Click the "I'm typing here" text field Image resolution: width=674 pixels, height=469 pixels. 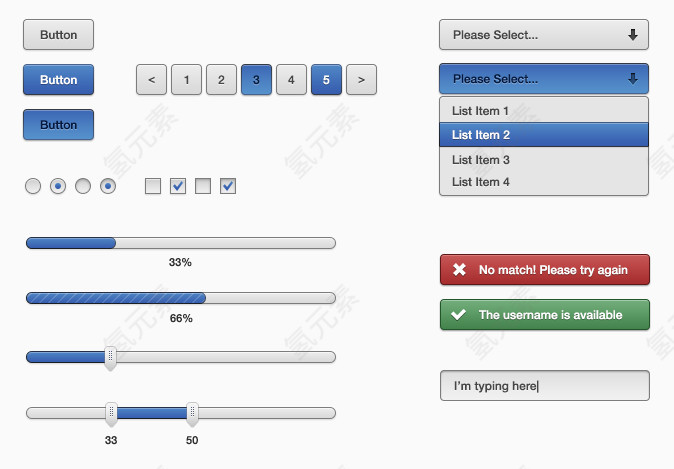pos(544,386)
